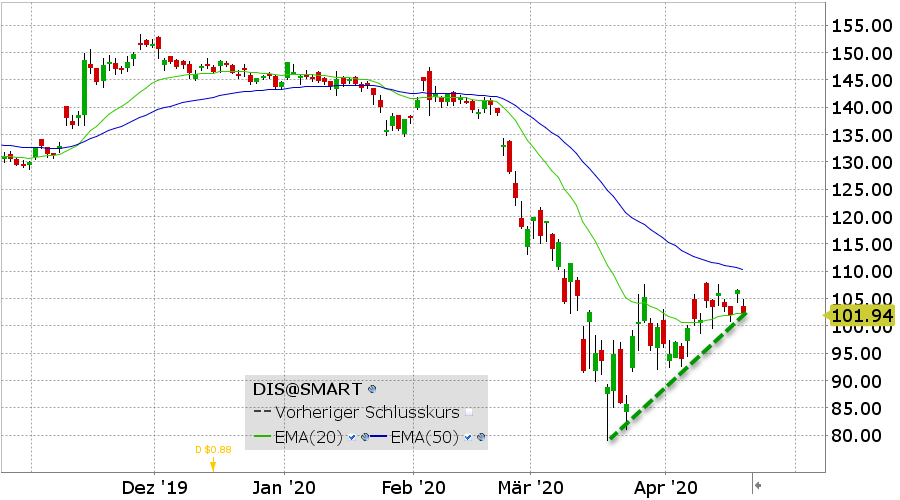Click the 120.00 price axis label
The image size is (900, 500).
pyautogui.click(x=862, y=218)
